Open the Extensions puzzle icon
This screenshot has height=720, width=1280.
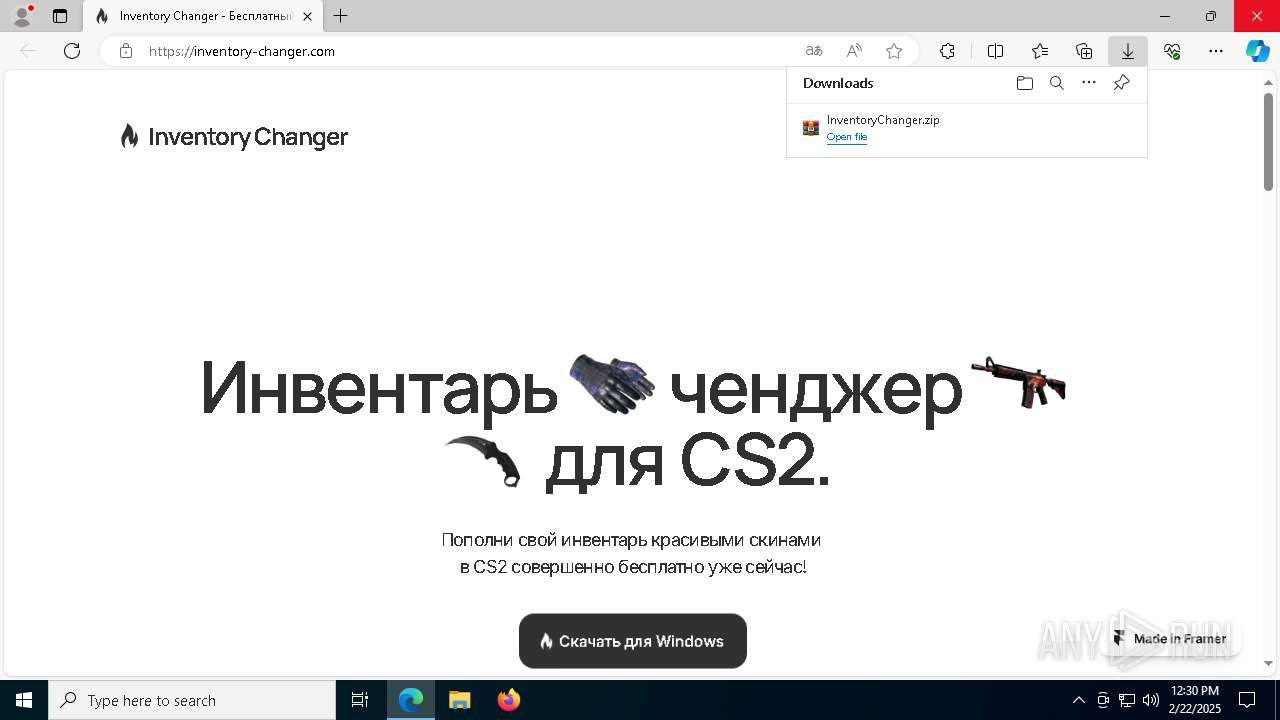(x=947, y=51)
